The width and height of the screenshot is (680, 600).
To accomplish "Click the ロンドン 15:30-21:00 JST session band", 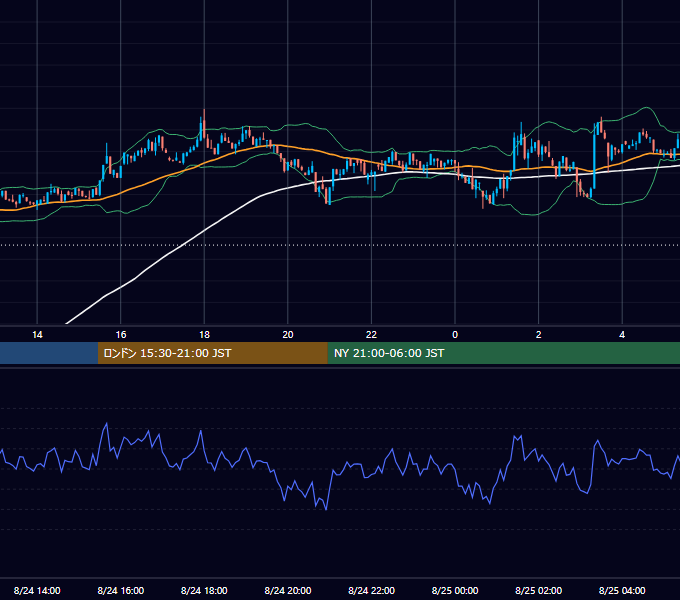I will (x=212, y=353).
